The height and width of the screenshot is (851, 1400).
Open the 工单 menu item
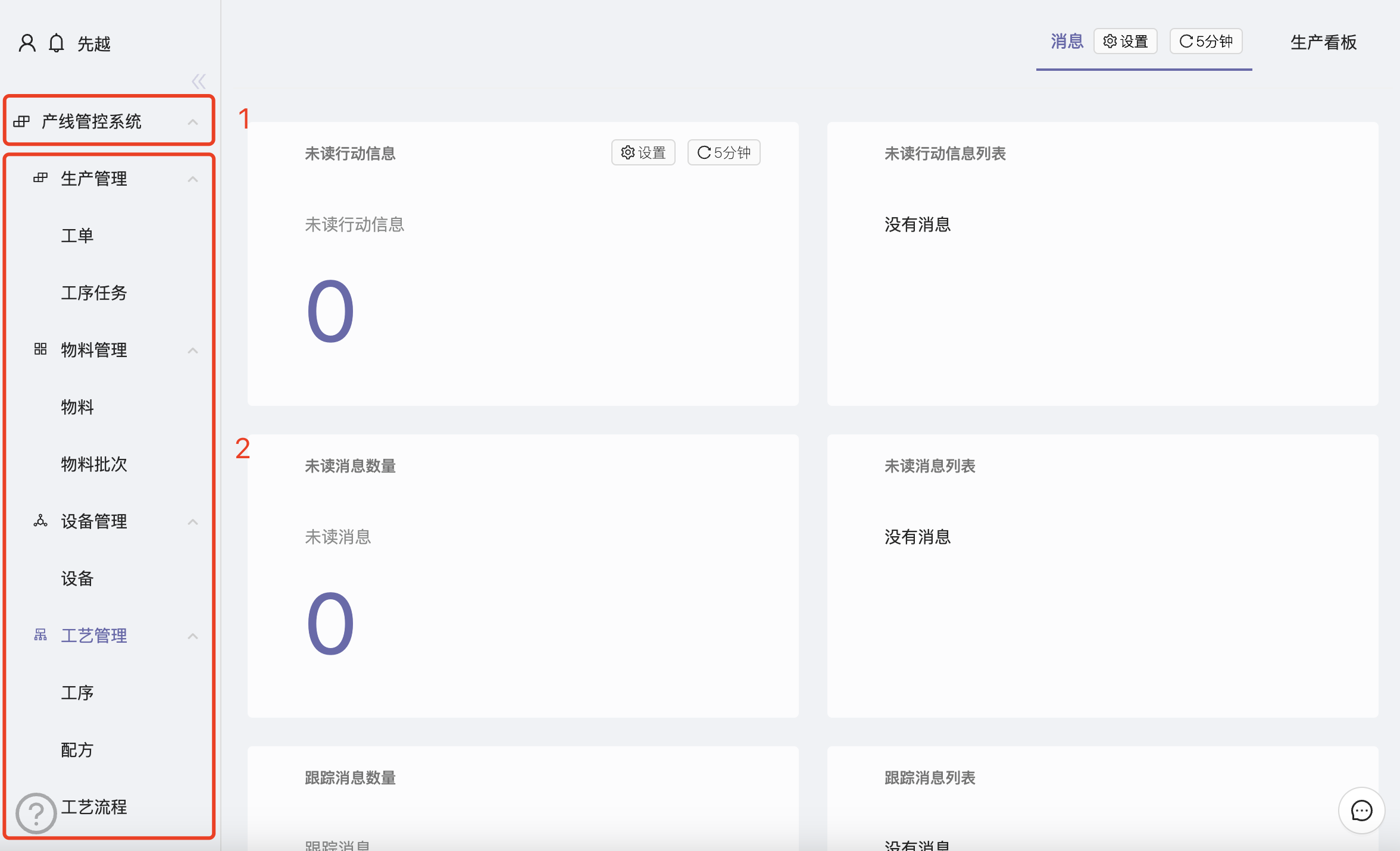point(77,236)
